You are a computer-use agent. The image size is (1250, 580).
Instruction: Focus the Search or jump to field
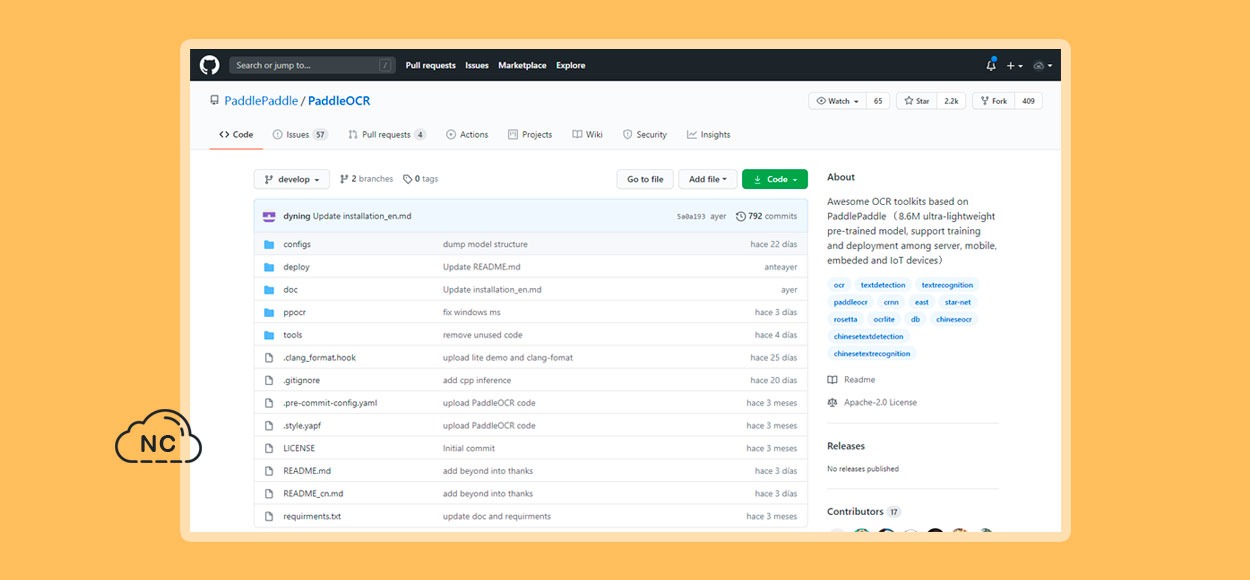click(x=312, y=65)
